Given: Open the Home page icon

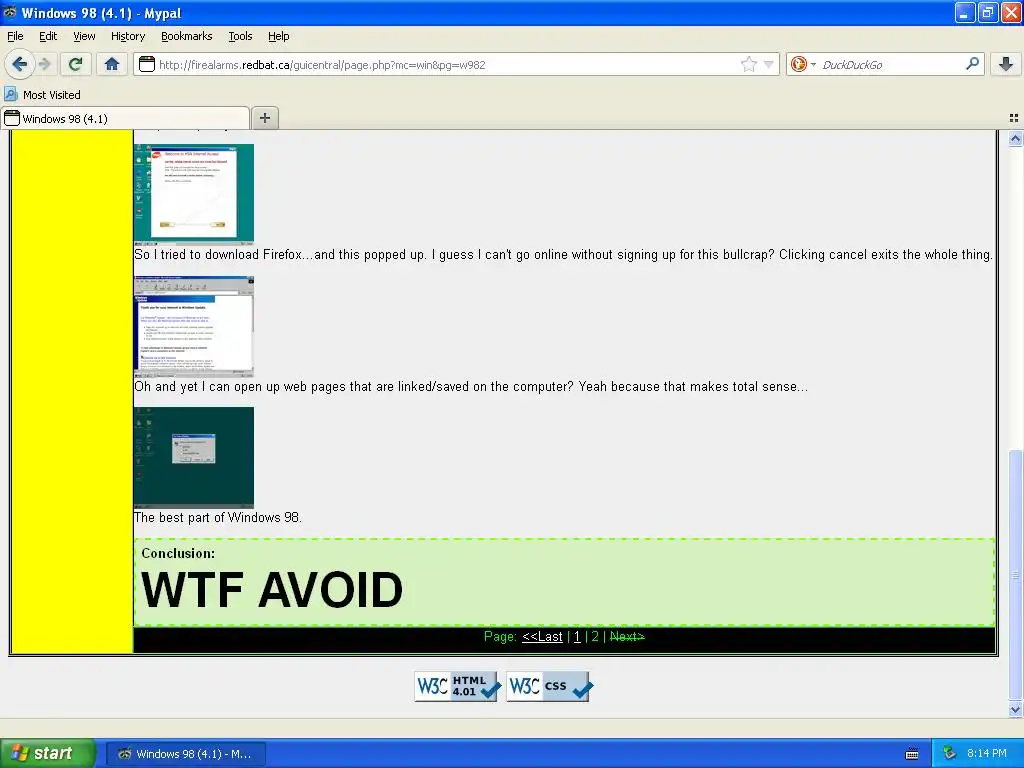Looking at the screenshot, I should 112,64.
